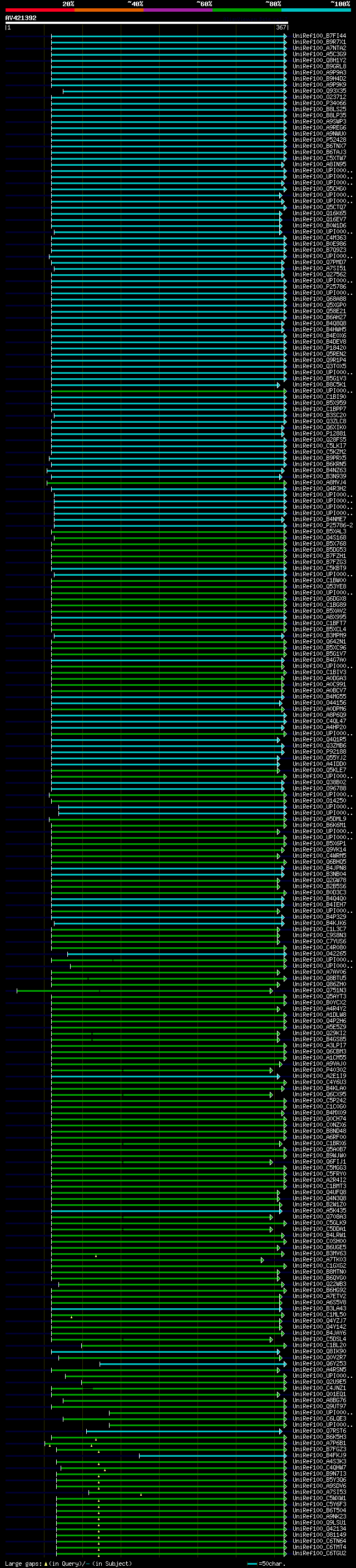
Task: Open hit UniRef100_Q8H1Y2
Action: click(319, 60)
